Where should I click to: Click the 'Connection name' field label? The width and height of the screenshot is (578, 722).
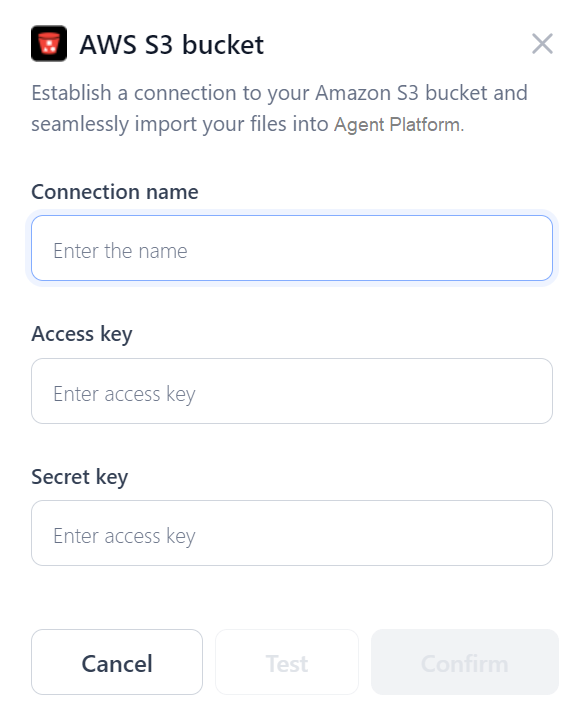pos(115,192)
